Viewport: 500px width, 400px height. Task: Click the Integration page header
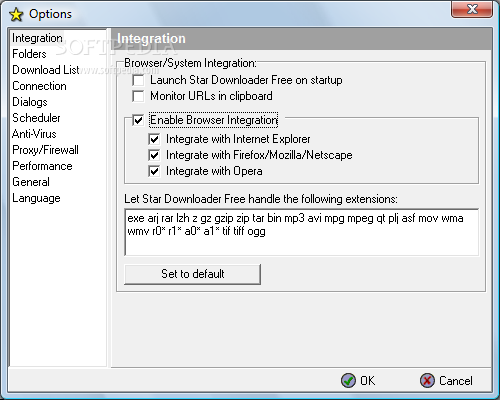pyautogui.click(x=151, y=39)
